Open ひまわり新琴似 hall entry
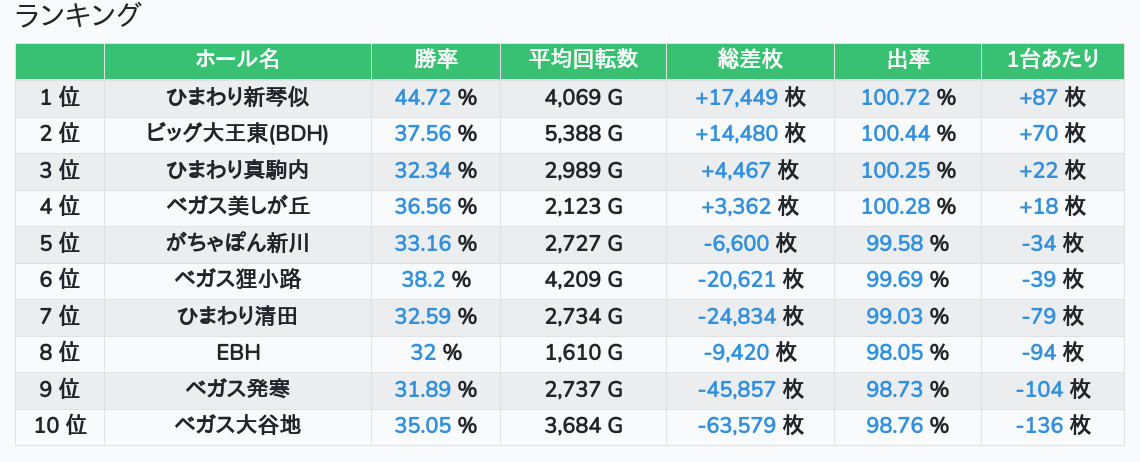The width and height of the screenshot is (1140, 462). pyautogui.click(x=237, y=97)
